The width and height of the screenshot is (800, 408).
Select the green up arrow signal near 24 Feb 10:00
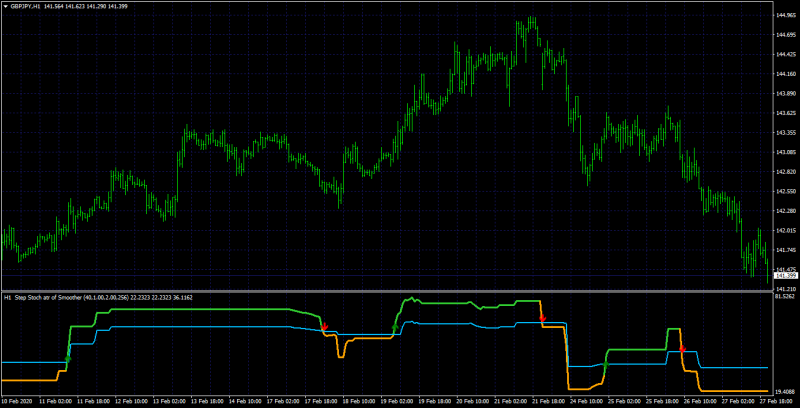click(606, 364)
